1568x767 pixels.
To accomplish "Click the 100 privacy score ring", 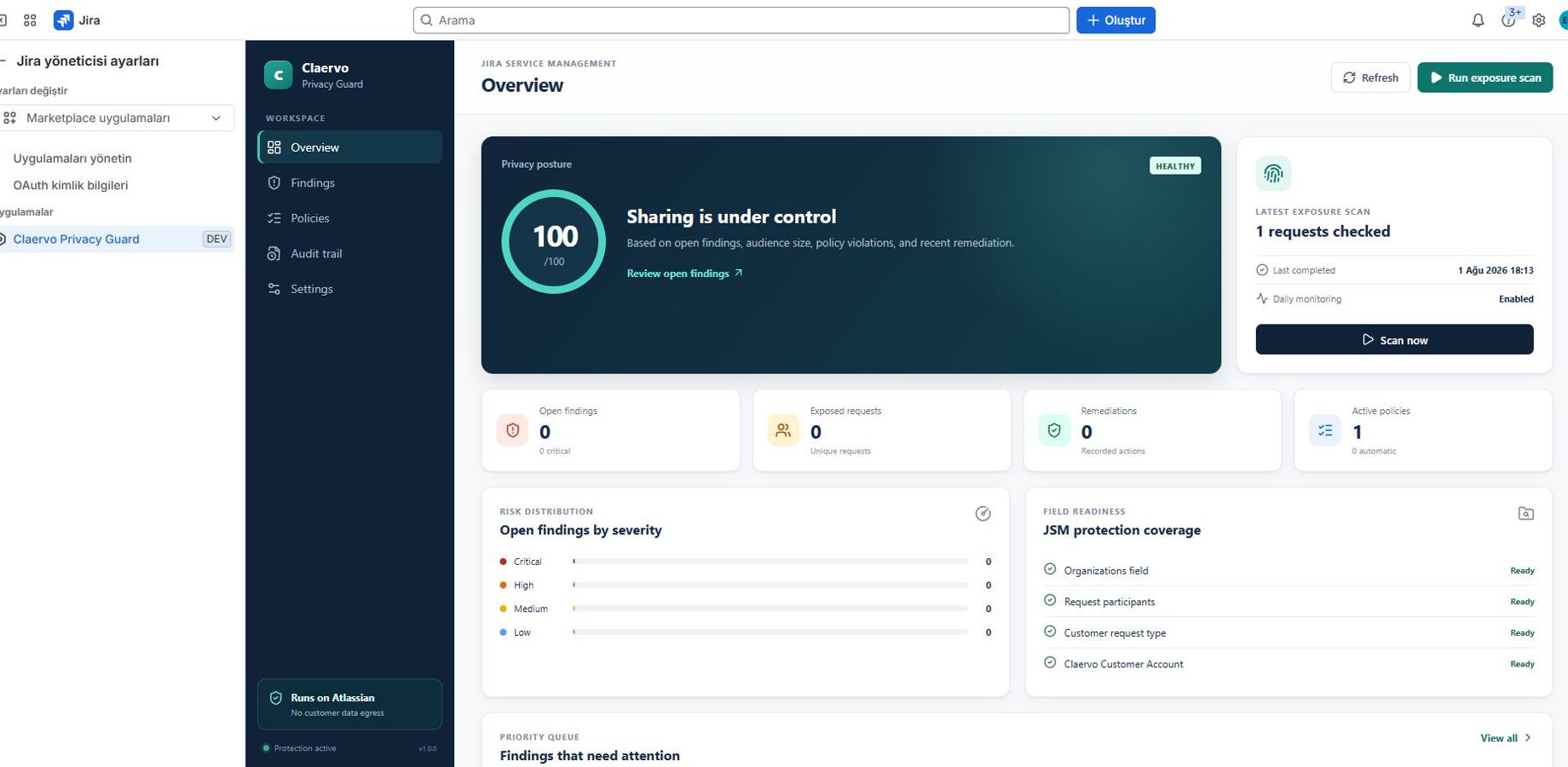I will (554, 242).
